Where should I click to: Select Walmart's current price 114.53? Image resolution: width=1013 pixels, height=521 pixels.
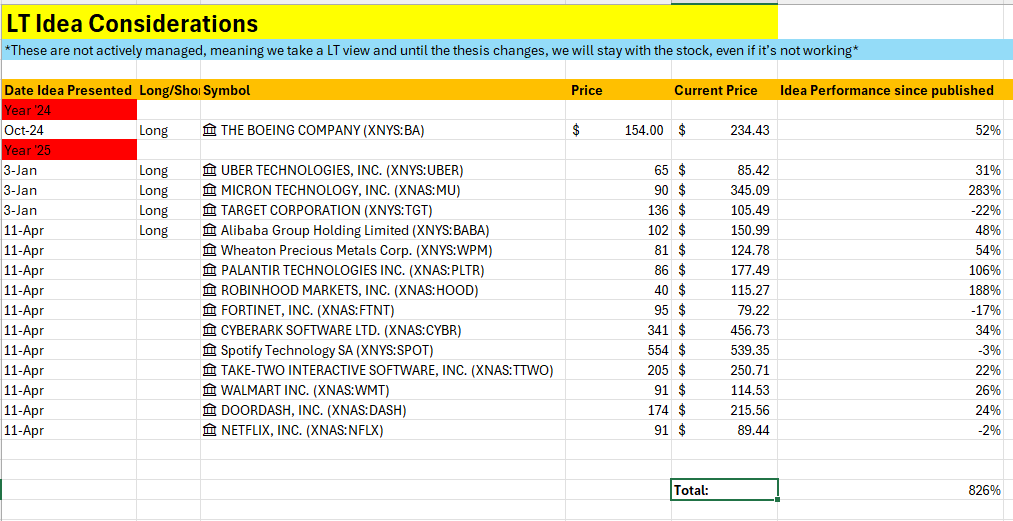click(725, 391)
